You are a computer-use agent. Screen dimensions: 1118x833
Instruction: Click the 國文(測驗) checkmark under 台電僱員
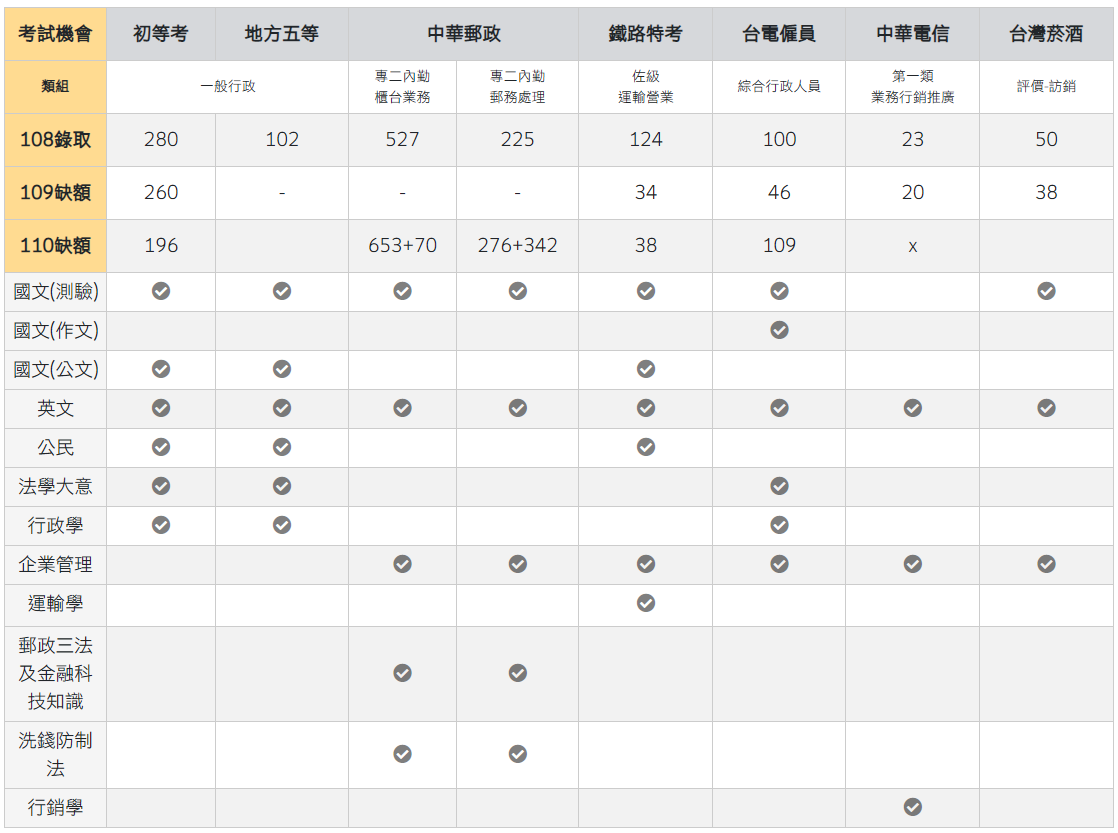coord(779,291)
